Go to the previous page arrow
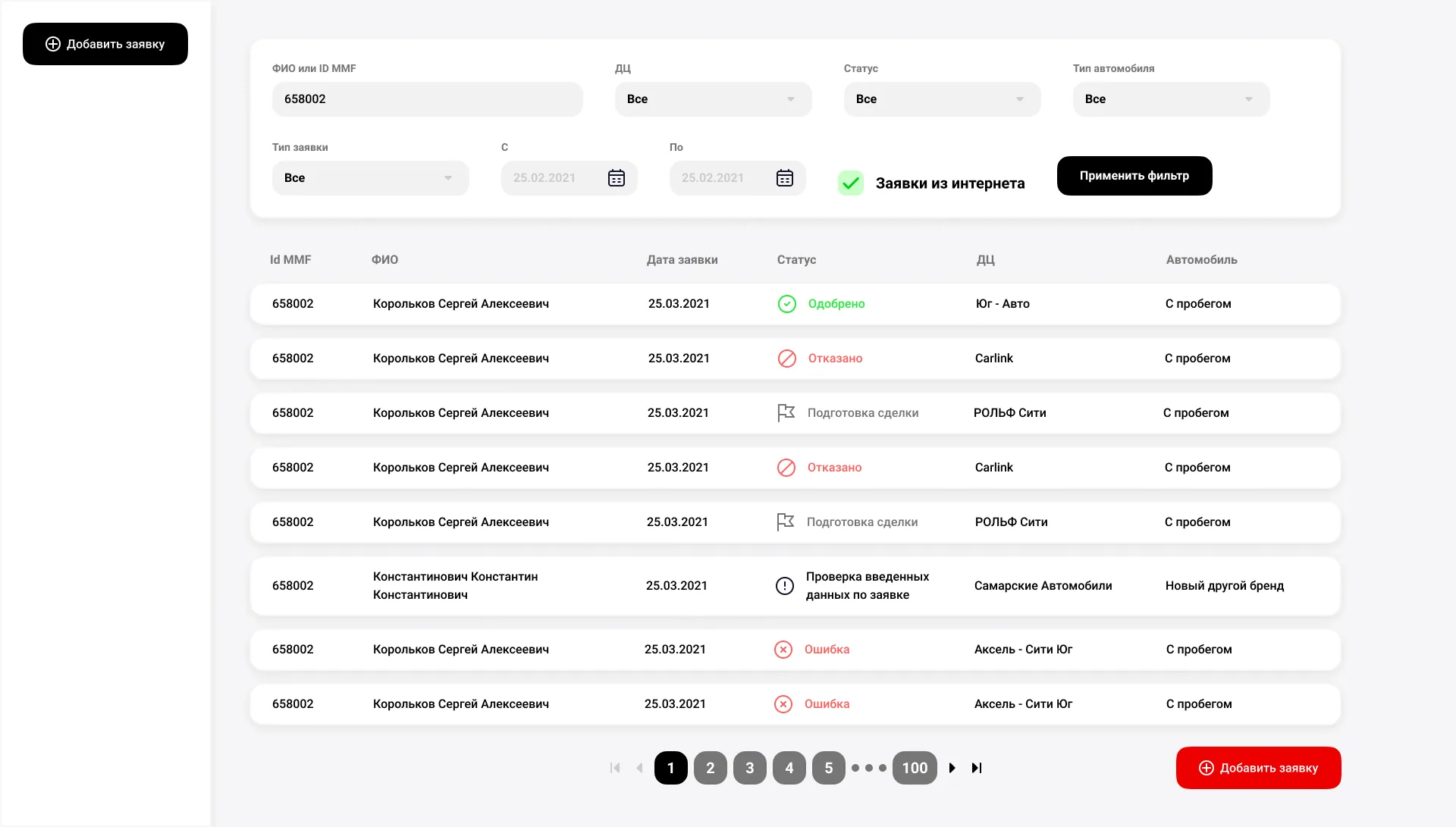 [640, 768]
